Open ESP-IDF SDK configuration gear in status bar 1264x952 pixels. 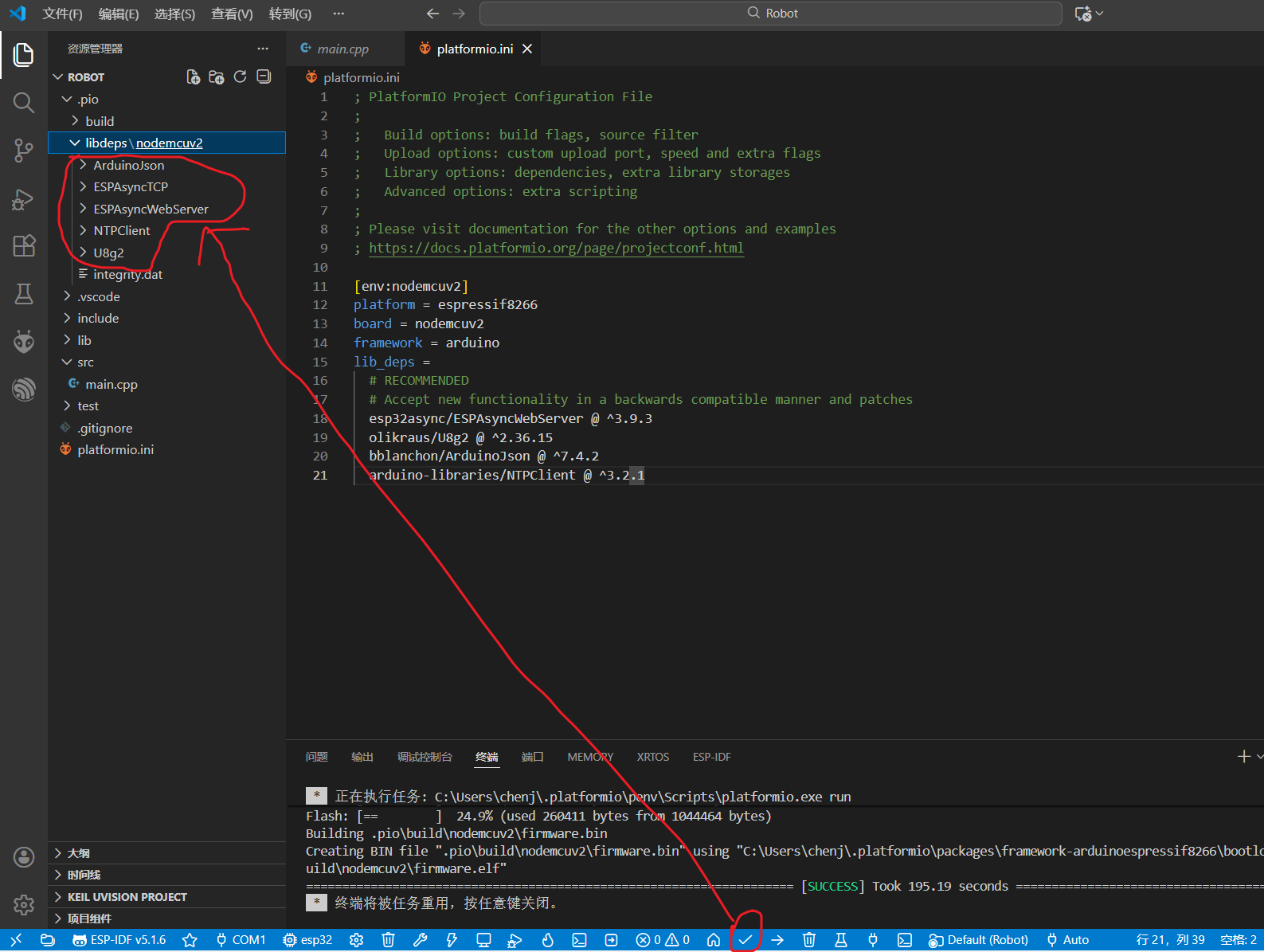pyautogui.click(x=356, y=940)
